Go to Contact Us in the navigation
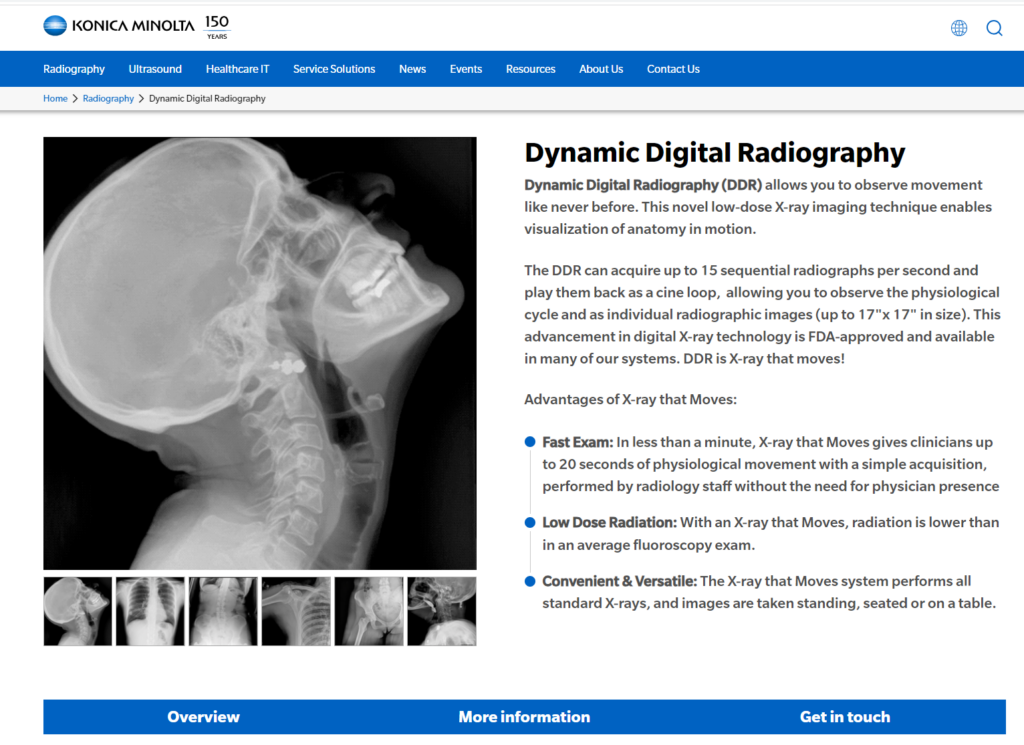Image resolution: width=1024 pixels, height=745 pixels. point(673,69)
